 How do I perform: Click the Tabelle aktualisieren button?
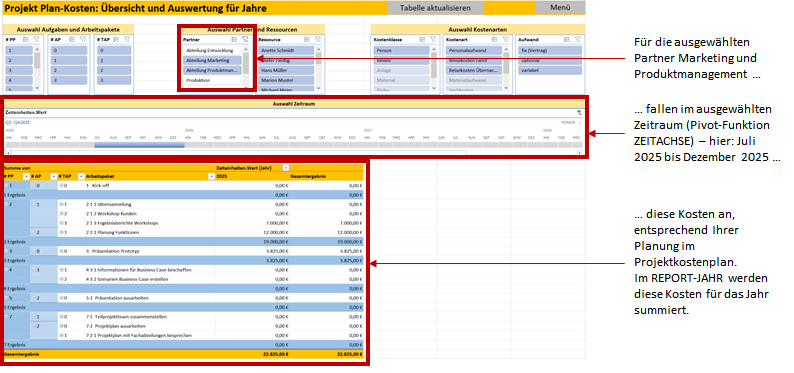click(435, 8)
